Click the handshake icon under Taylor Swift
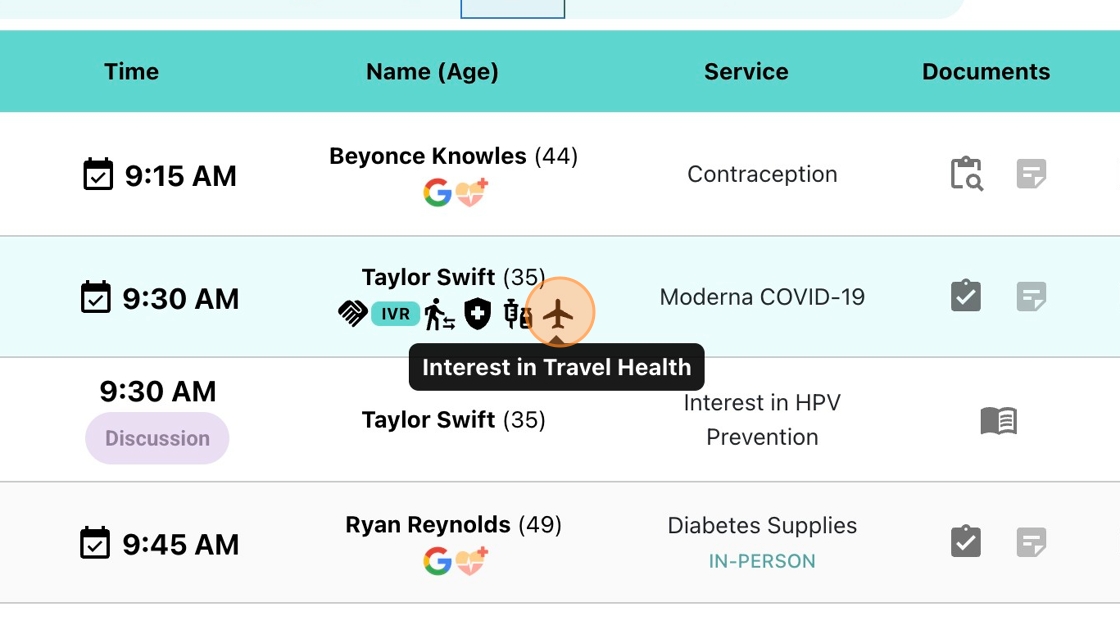The image size is (1120, 625). (x=352, y=314)
